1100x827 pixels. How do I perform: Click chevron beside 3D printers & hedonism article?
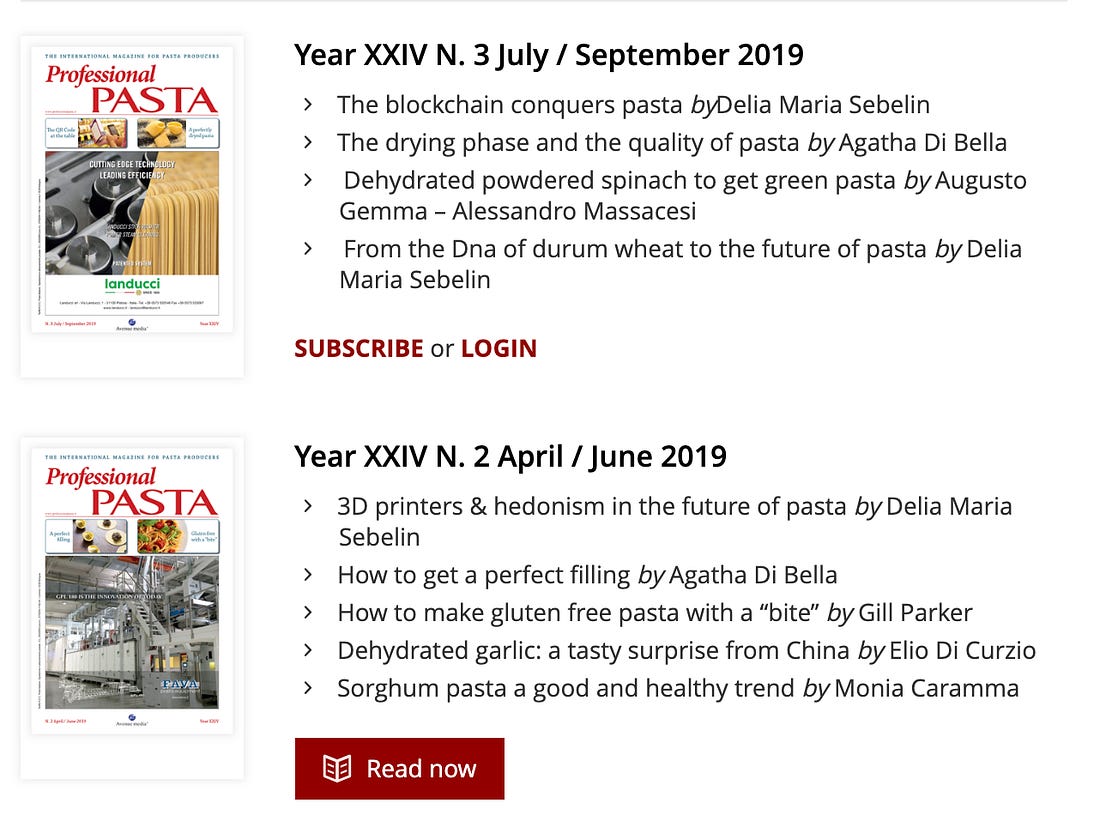pos(307,506)
